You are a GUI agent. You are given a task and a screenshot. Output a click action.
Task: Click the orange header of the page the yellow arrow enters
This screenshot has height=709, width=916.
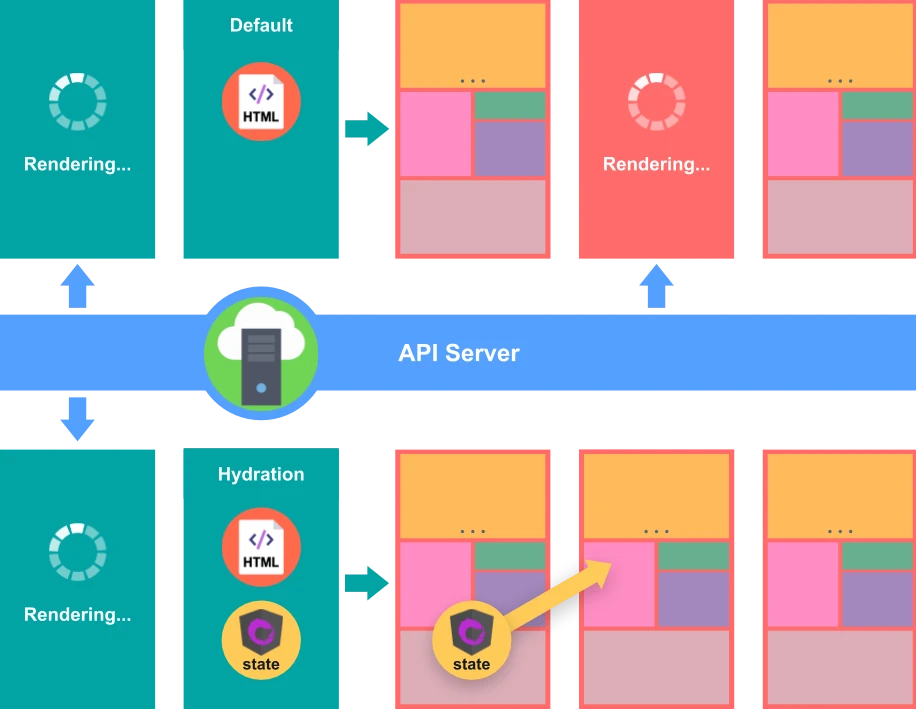(657, 496)
